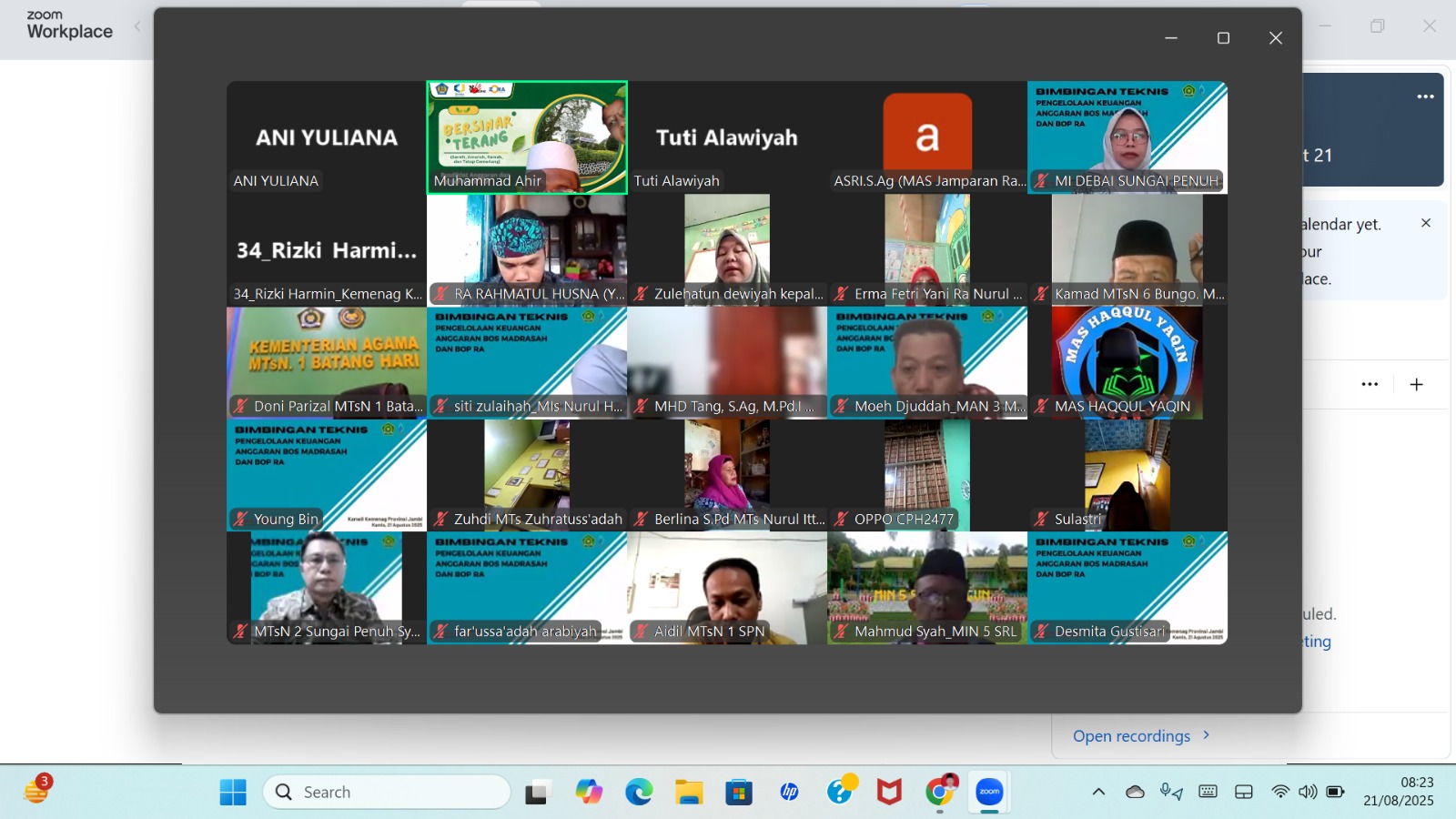Screen dimensions: 1456x819
Task: Expand the hidden system tray icons chevron
Action: coord(1098,792)
